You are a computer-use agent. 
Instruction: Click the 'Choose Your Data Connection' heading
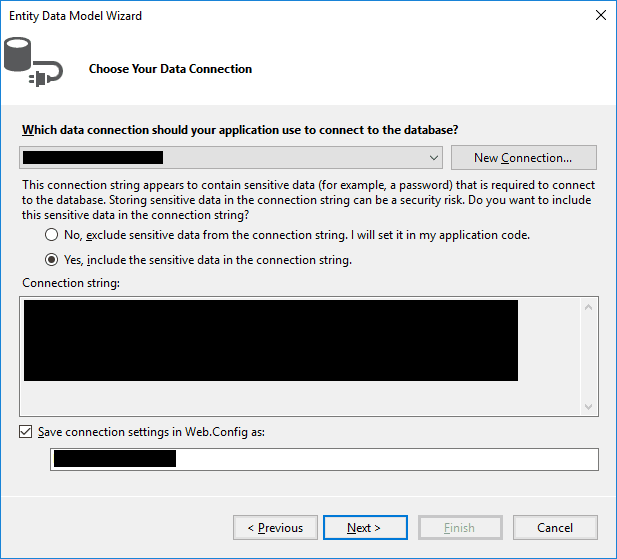click(170, 69)
